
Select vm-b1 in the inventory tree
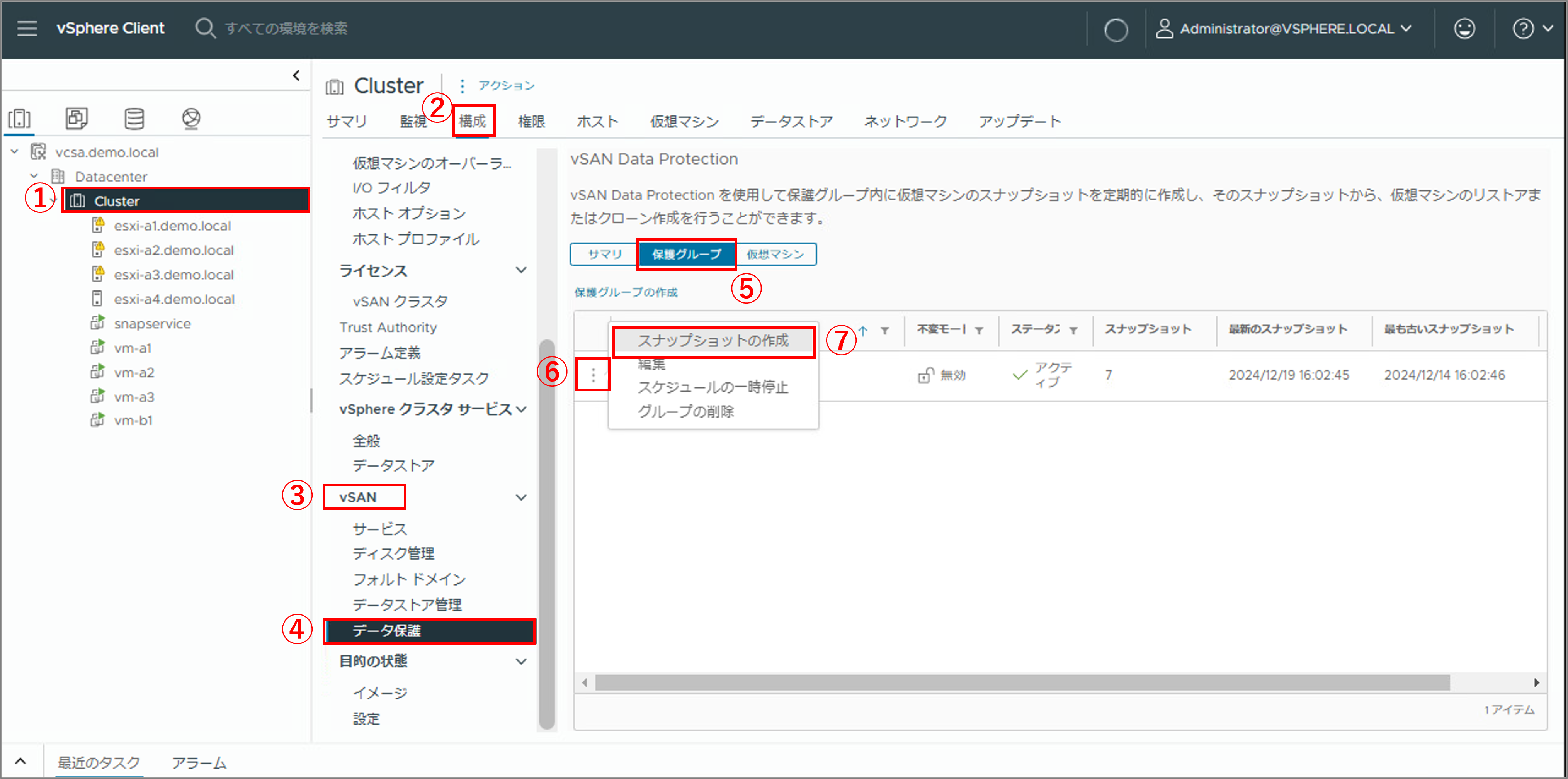click(x=133, y=421)
